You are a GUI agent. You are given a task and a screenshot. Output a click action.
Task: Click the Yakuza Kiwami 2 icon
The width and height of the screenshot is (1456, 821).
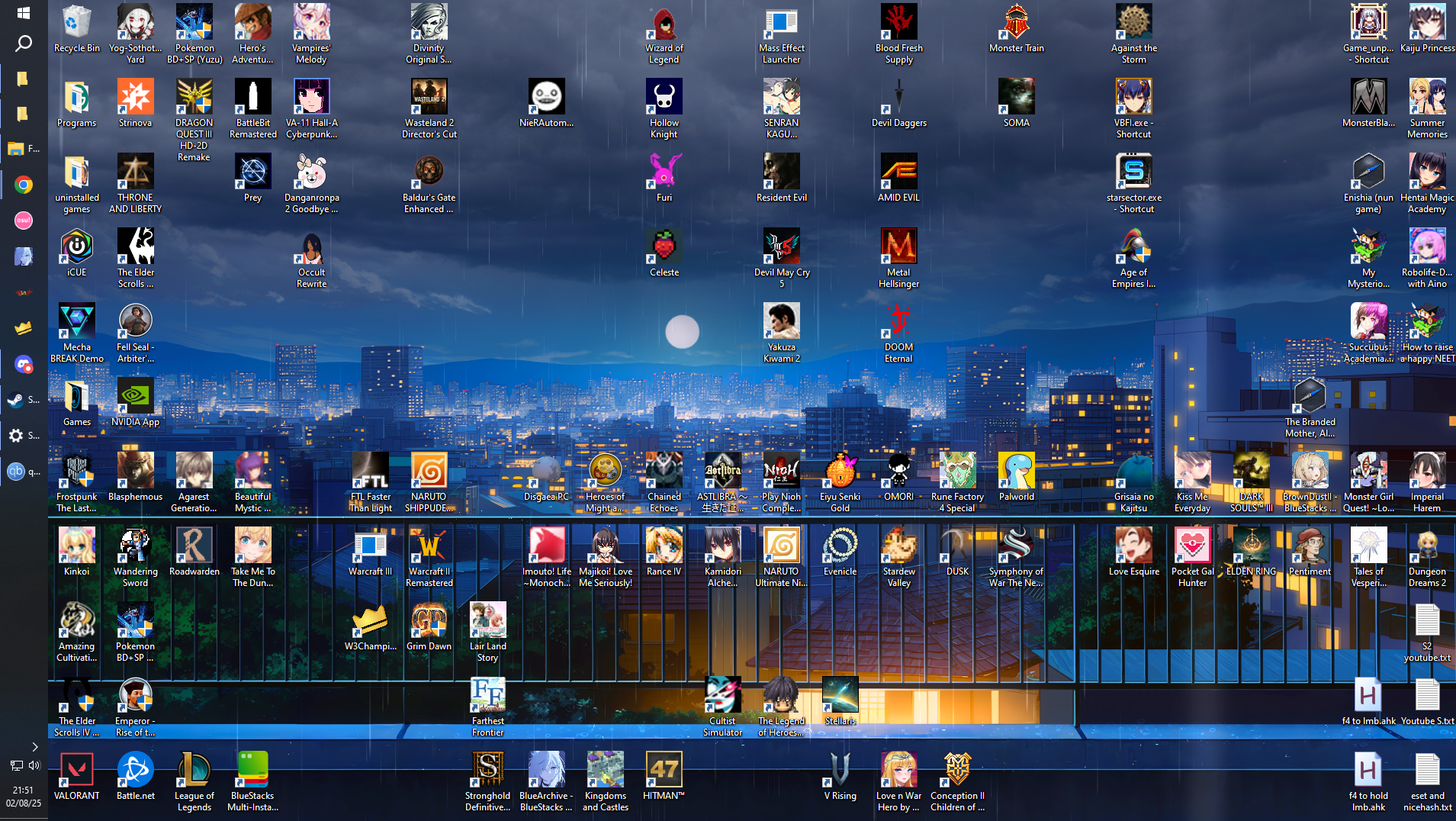coord(781,333)
